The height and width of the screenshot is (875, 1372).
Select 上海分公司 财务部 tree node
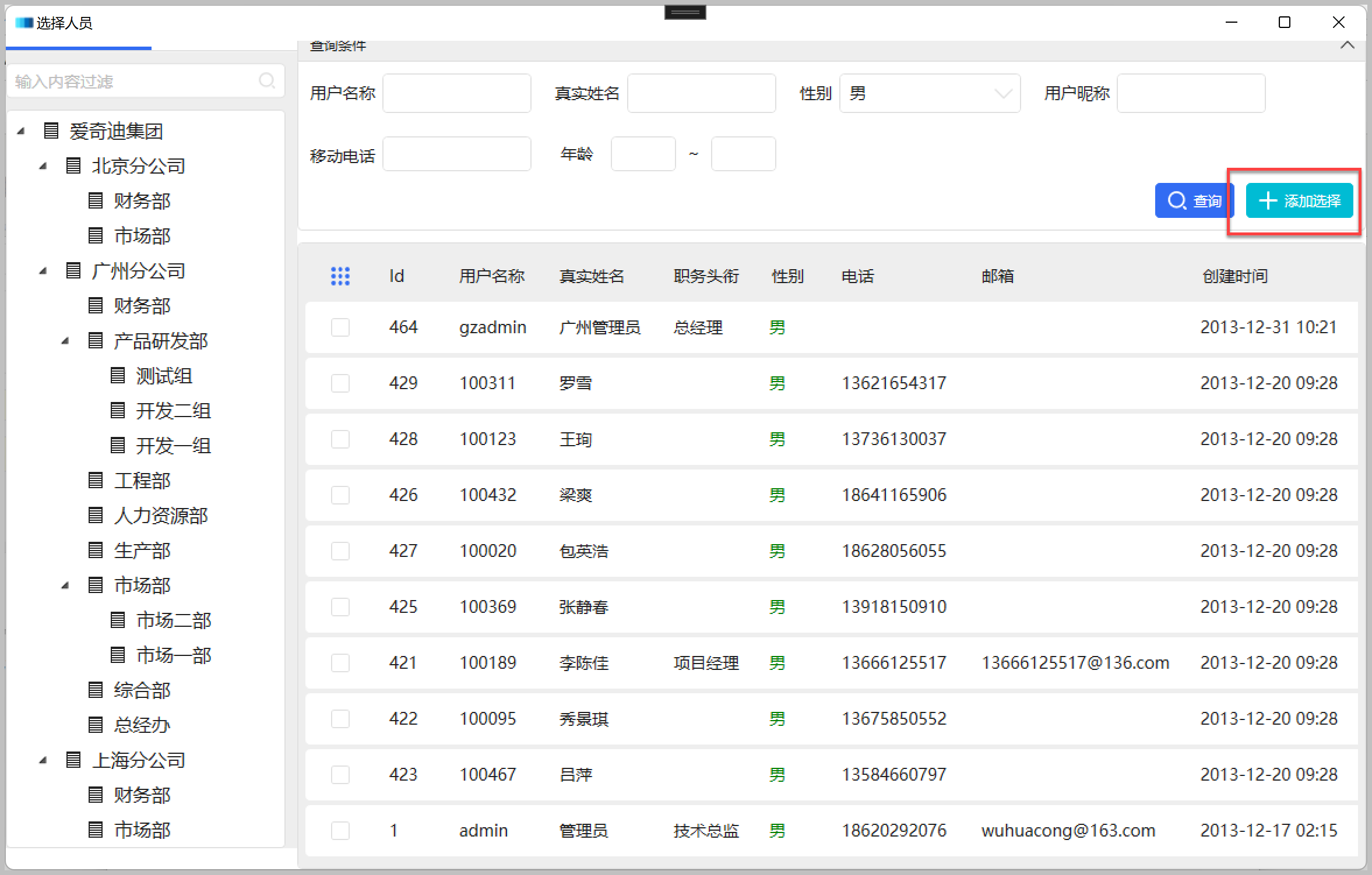click(142, 795)
